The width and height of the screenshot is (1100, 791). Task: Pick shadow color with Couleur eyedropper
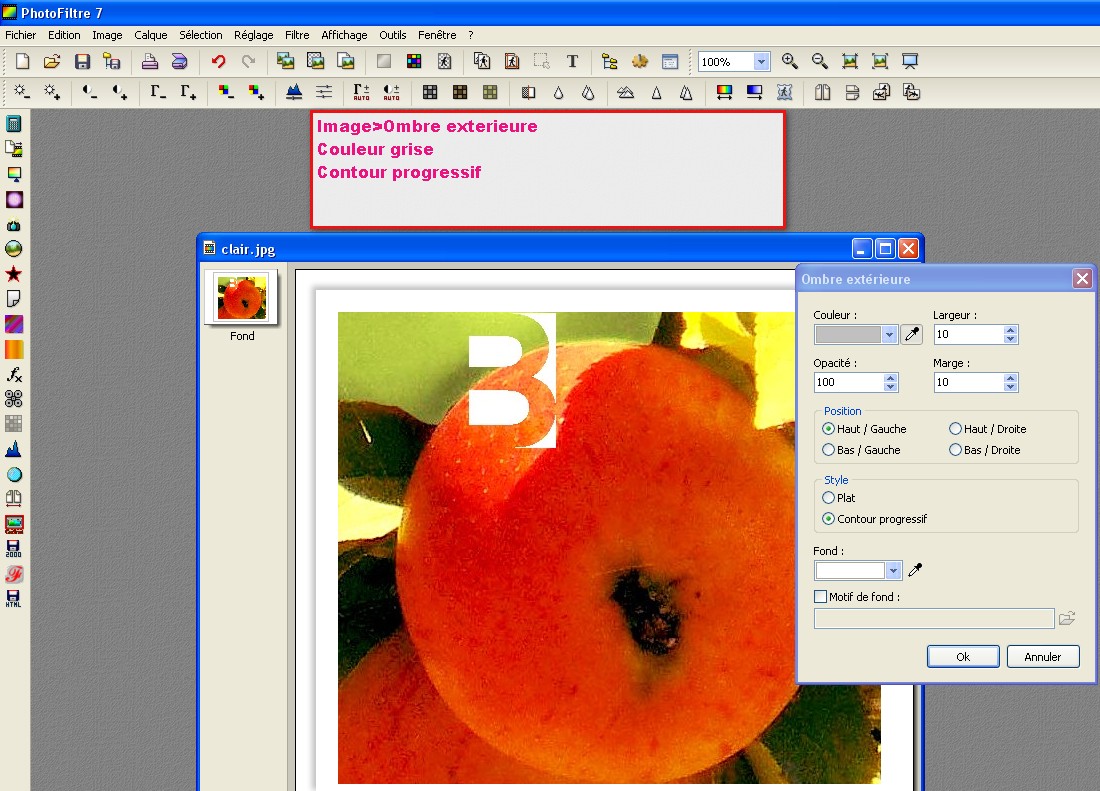pyautogui.click(x=912, y=334)
